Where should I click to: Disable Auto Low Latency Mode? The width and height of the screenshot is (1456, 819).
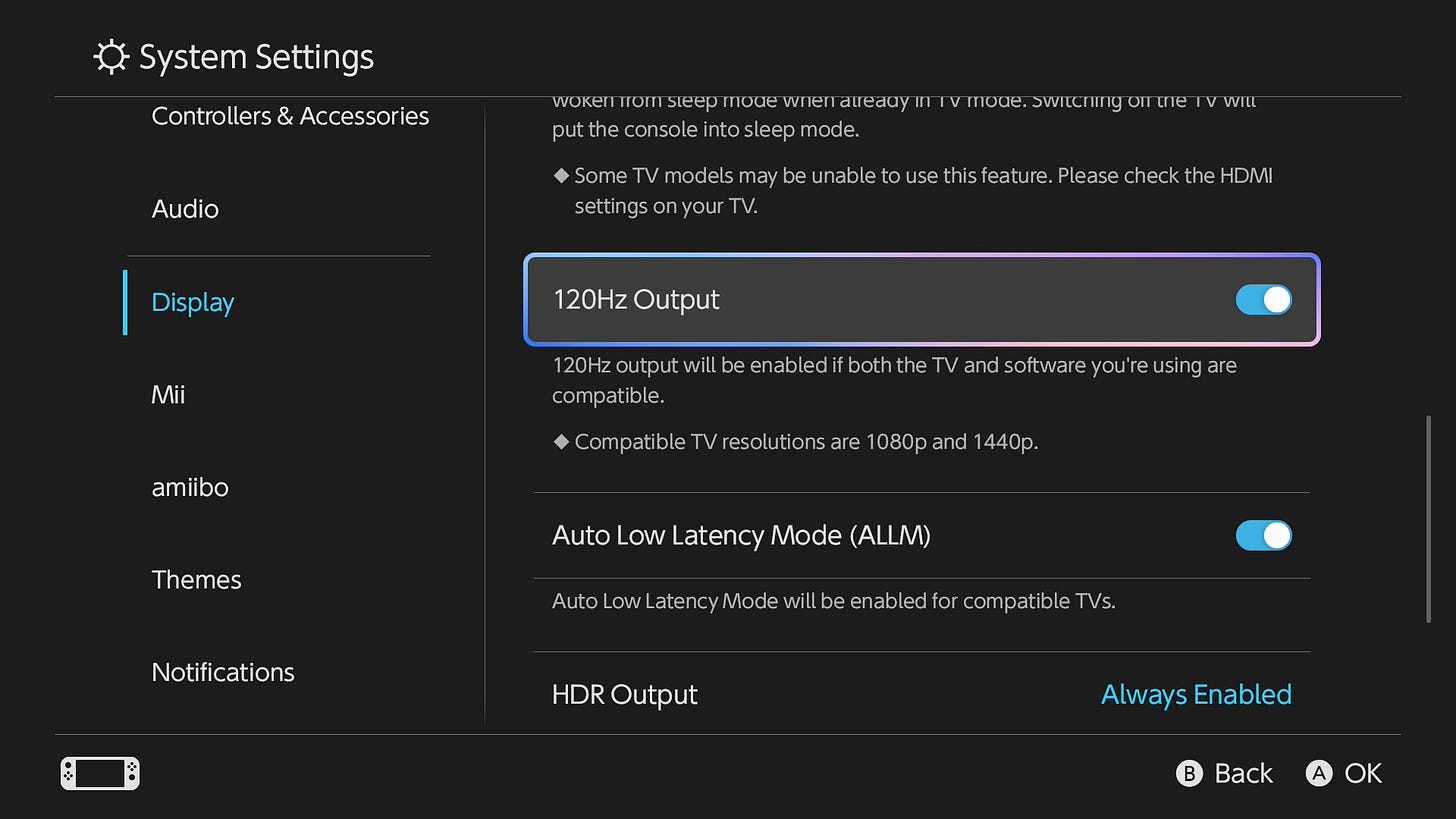pyautogui.click(x=1263, y=535)
